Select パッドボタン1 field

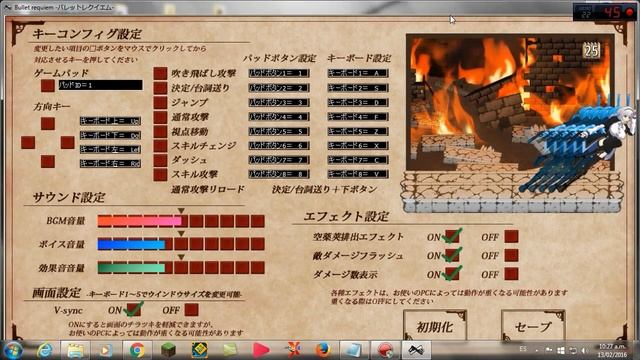pos(279,73)
